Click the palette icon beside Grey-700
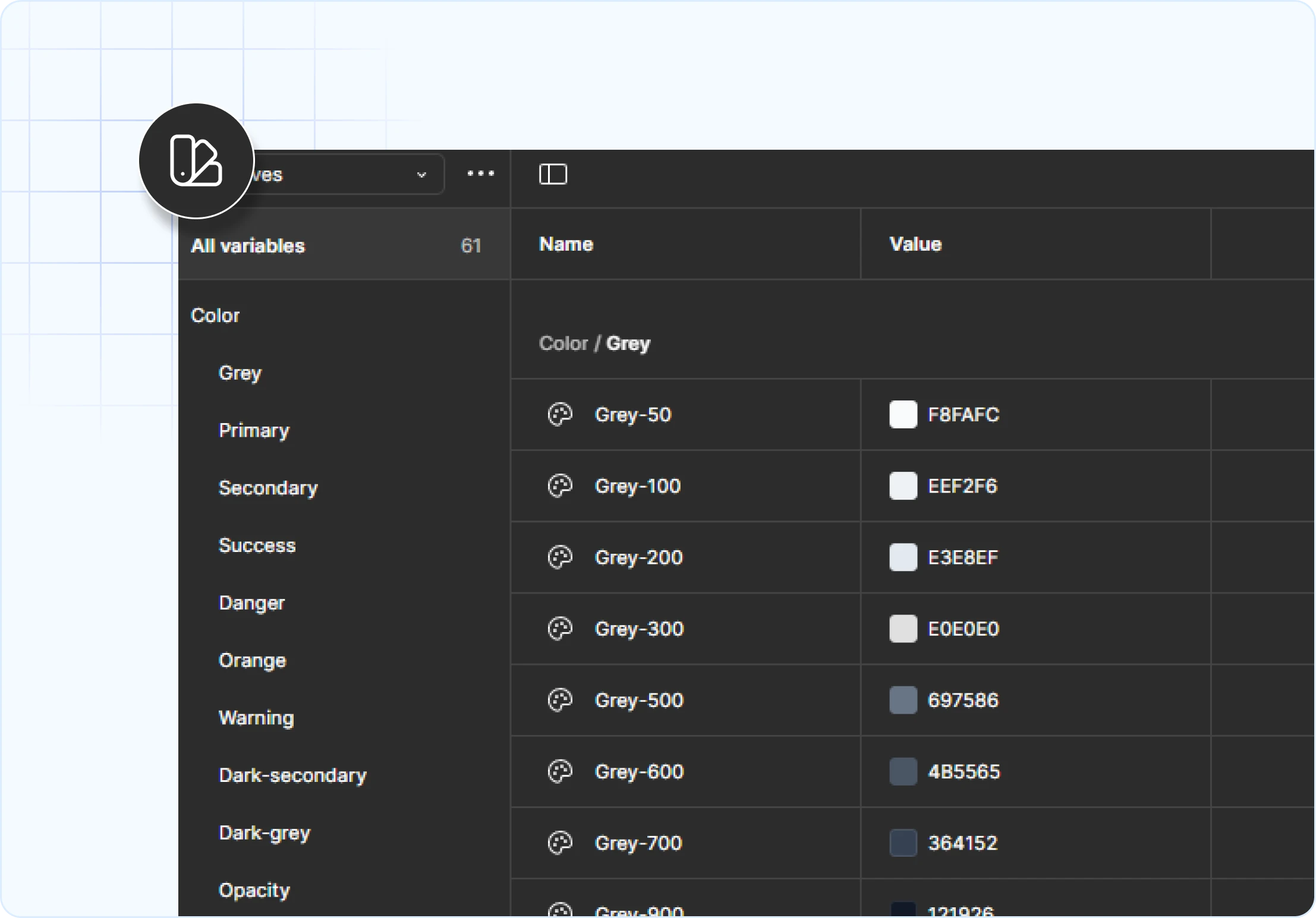The height and width of the screenshot is (918, 1316). coord(559,843)
